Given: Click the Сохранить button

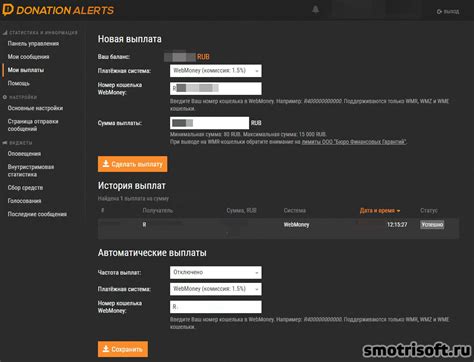Looking at the screenshot, I should (123, 349).
